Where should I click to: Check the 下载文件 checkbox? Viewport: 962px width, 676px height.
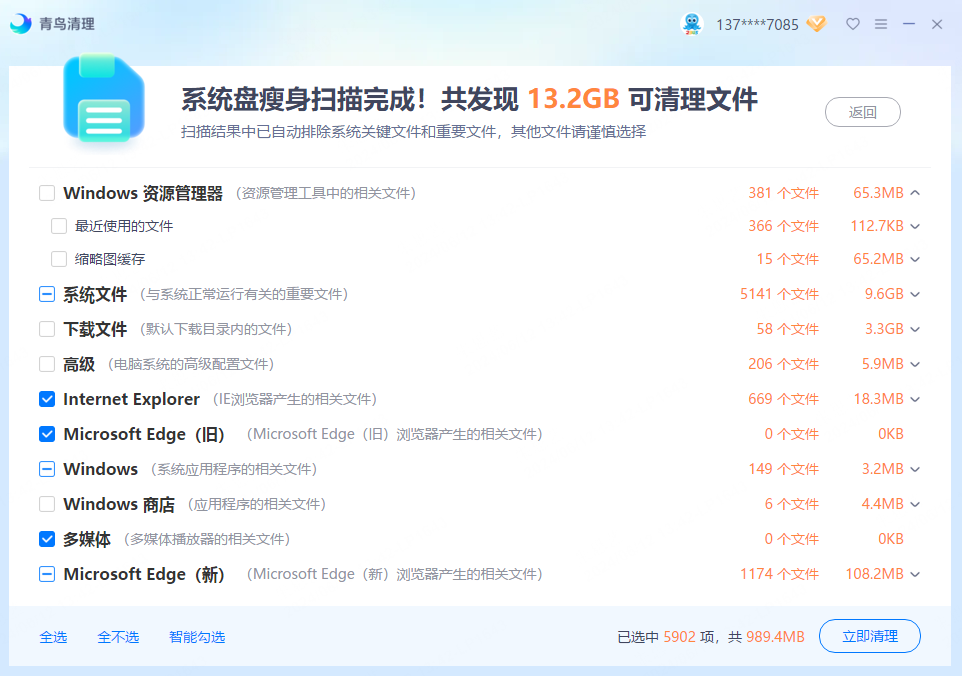[x=47, y=329]
